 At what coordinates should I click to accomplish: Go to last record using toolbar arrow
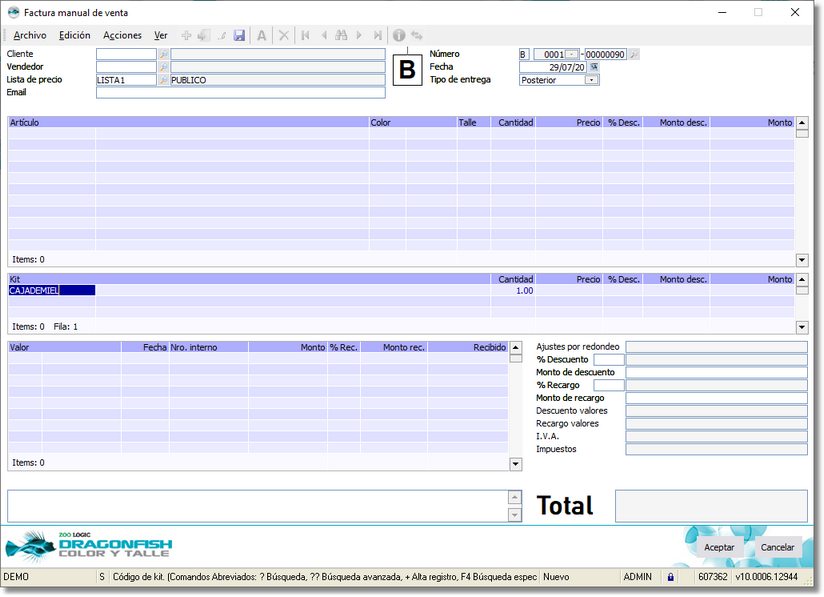click(377, 35)
